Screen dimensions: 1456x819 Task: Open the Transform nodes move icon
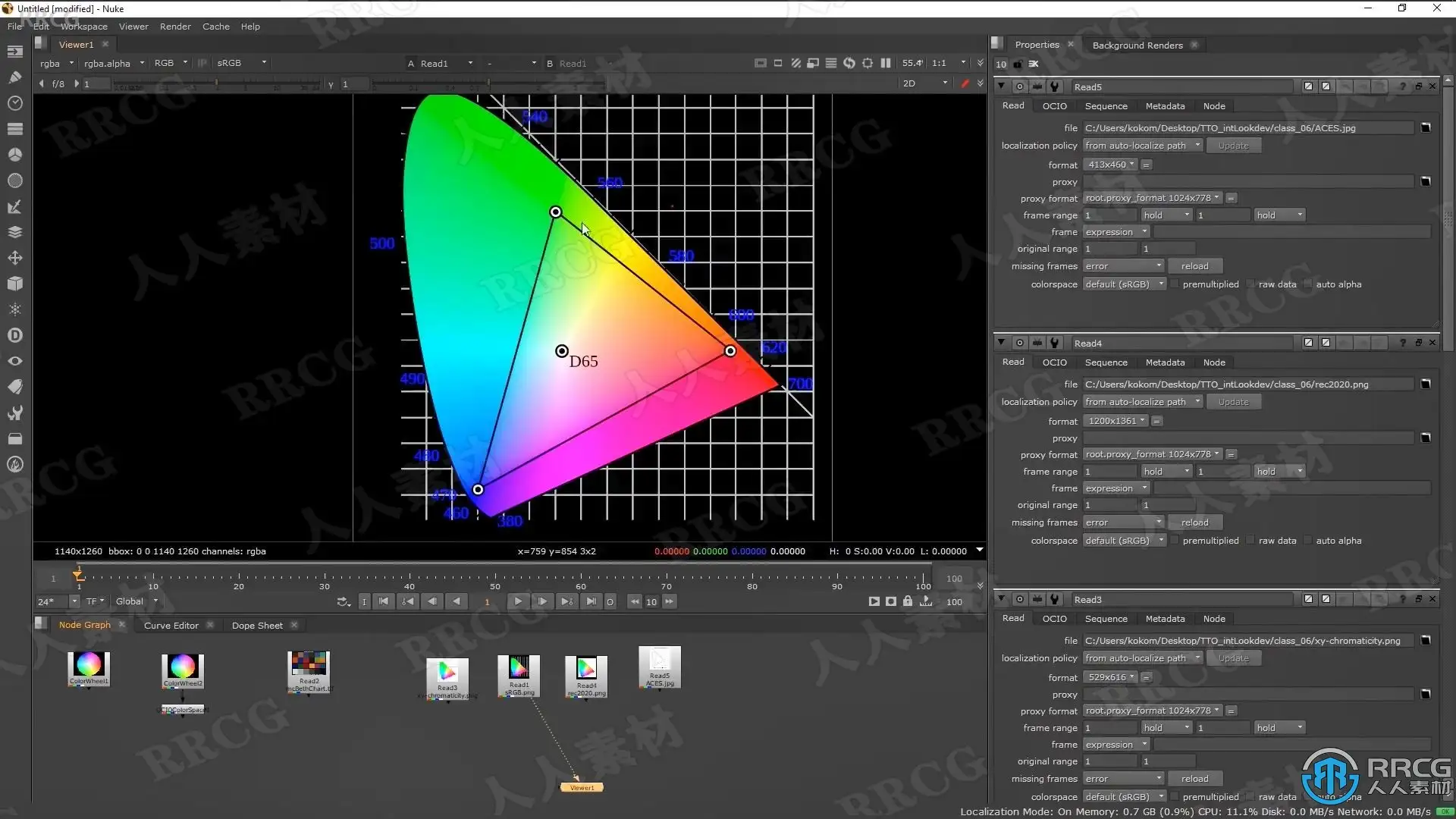pyautogui.click(x=14, y=258)
